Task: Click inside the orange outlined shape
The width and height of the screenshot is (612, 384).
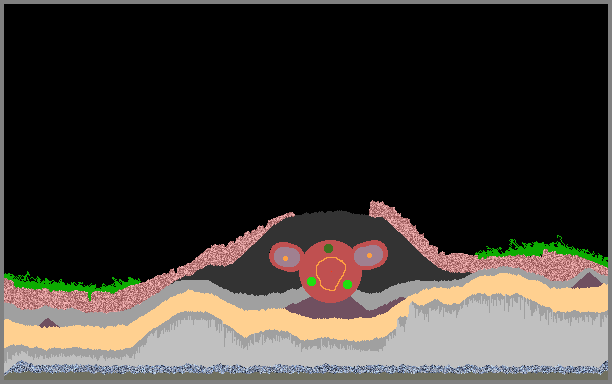Action: coord(331,274)
